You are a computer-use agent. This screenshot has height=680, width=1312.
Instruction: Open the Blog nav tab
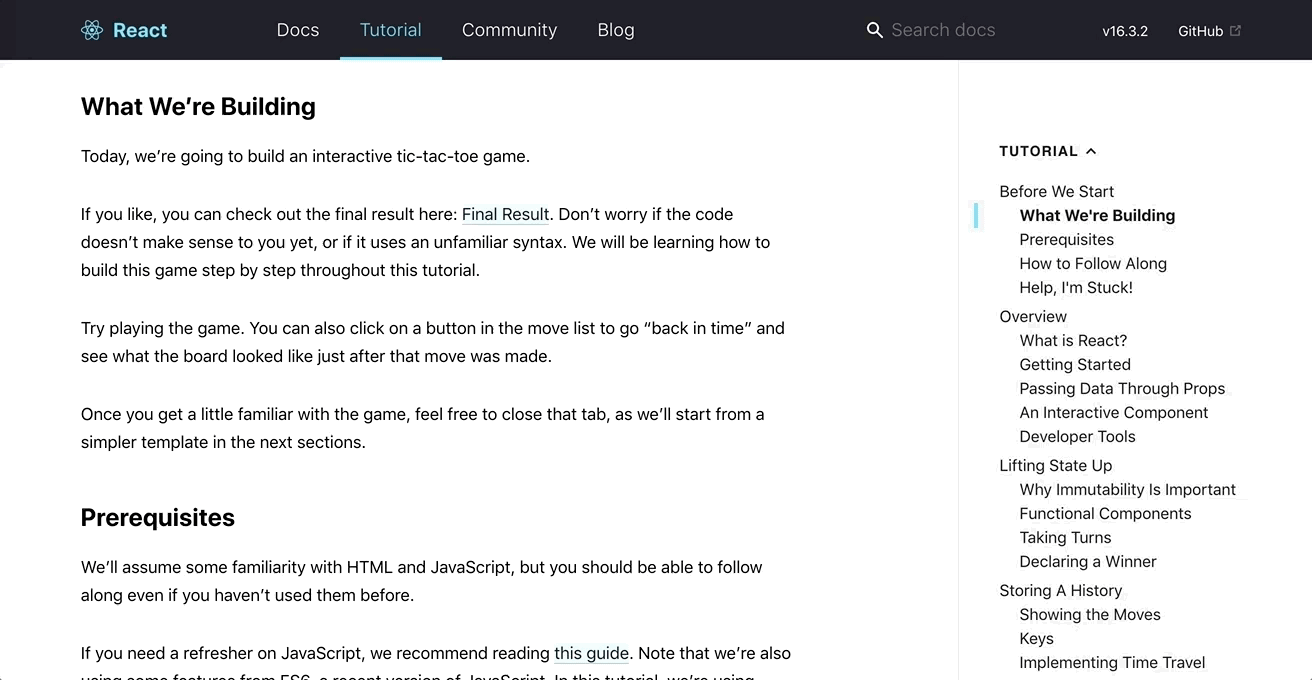pos(616,30)
